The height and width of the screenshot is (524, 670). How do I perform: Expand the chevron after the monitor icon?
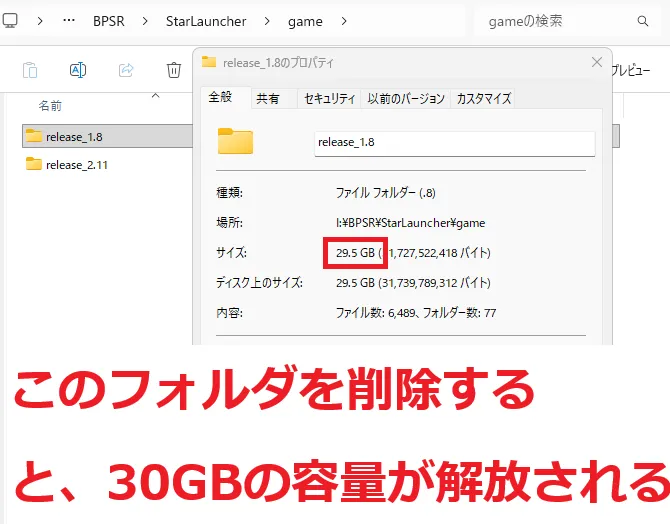pyautogui.click(x=40, y=21)
